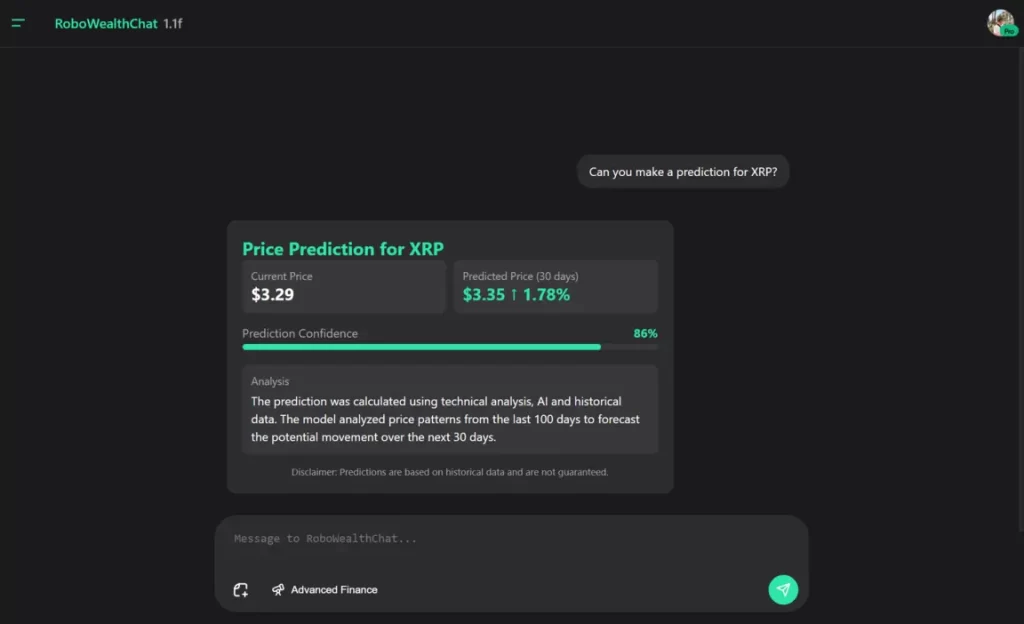Open the user profile avatar
This screenshot has height=624, width=1024.
[999, 22]
